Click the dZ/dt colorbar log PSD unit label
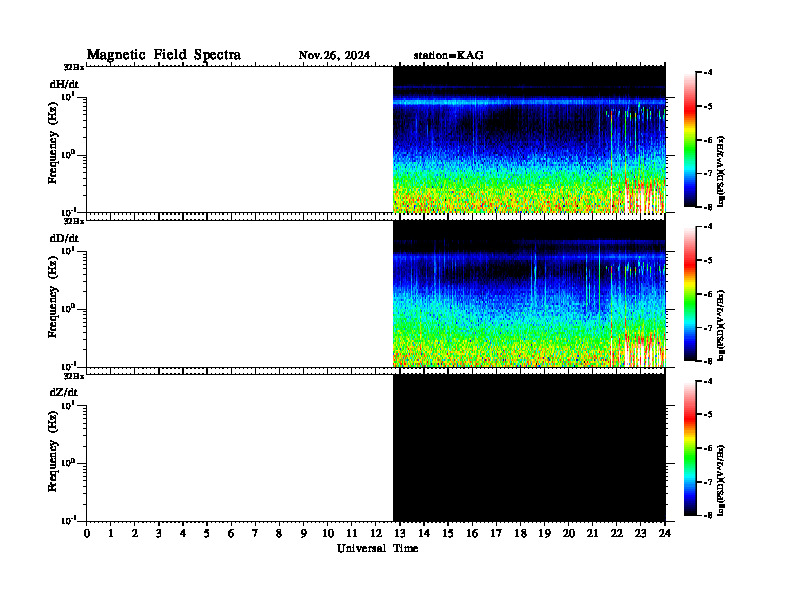The height and width of the screenshot is (612, 792). [x=721, y=480]
